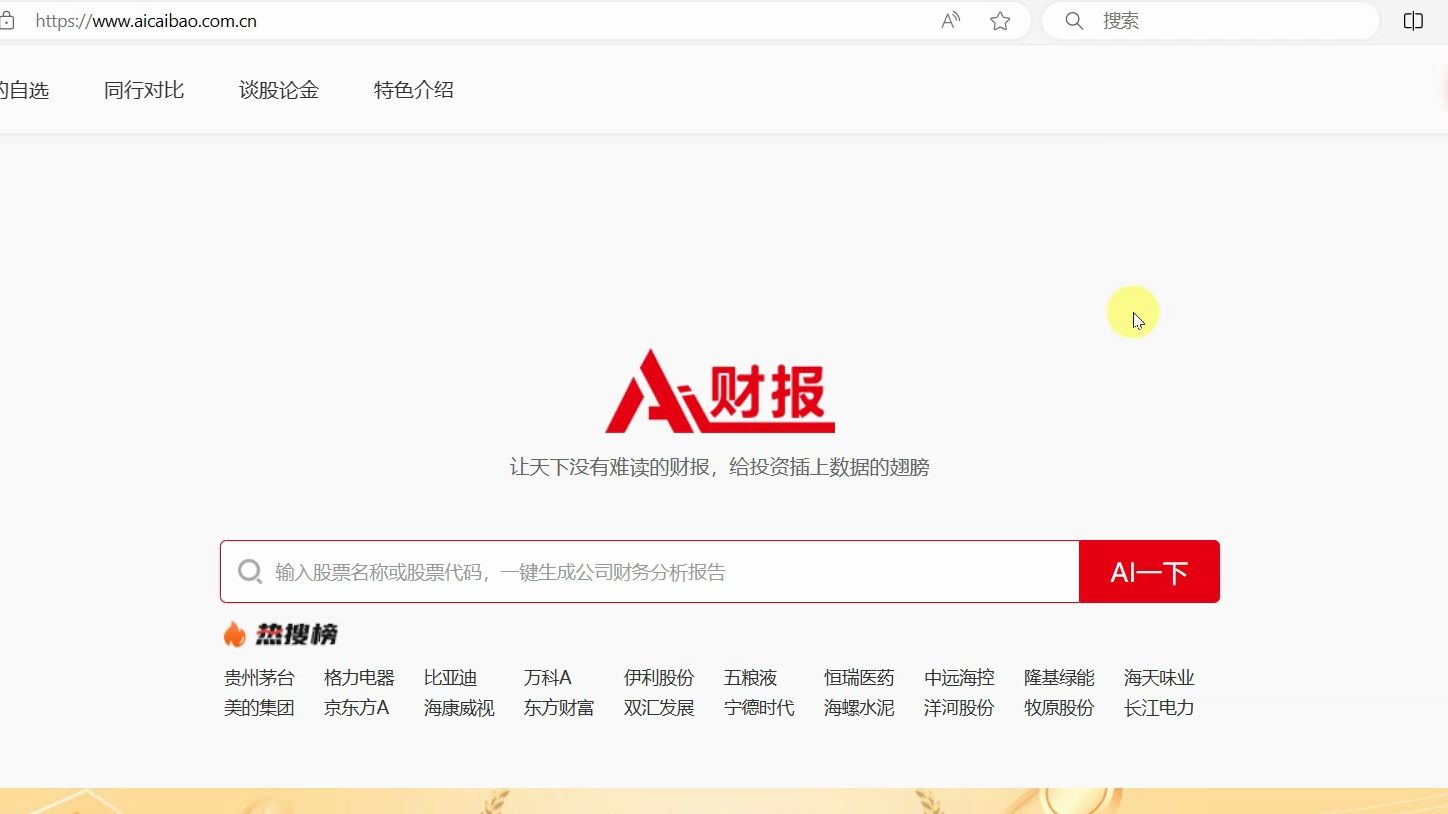
Task: Select 海康威视 from hot searches
Action: coord(459,708)
